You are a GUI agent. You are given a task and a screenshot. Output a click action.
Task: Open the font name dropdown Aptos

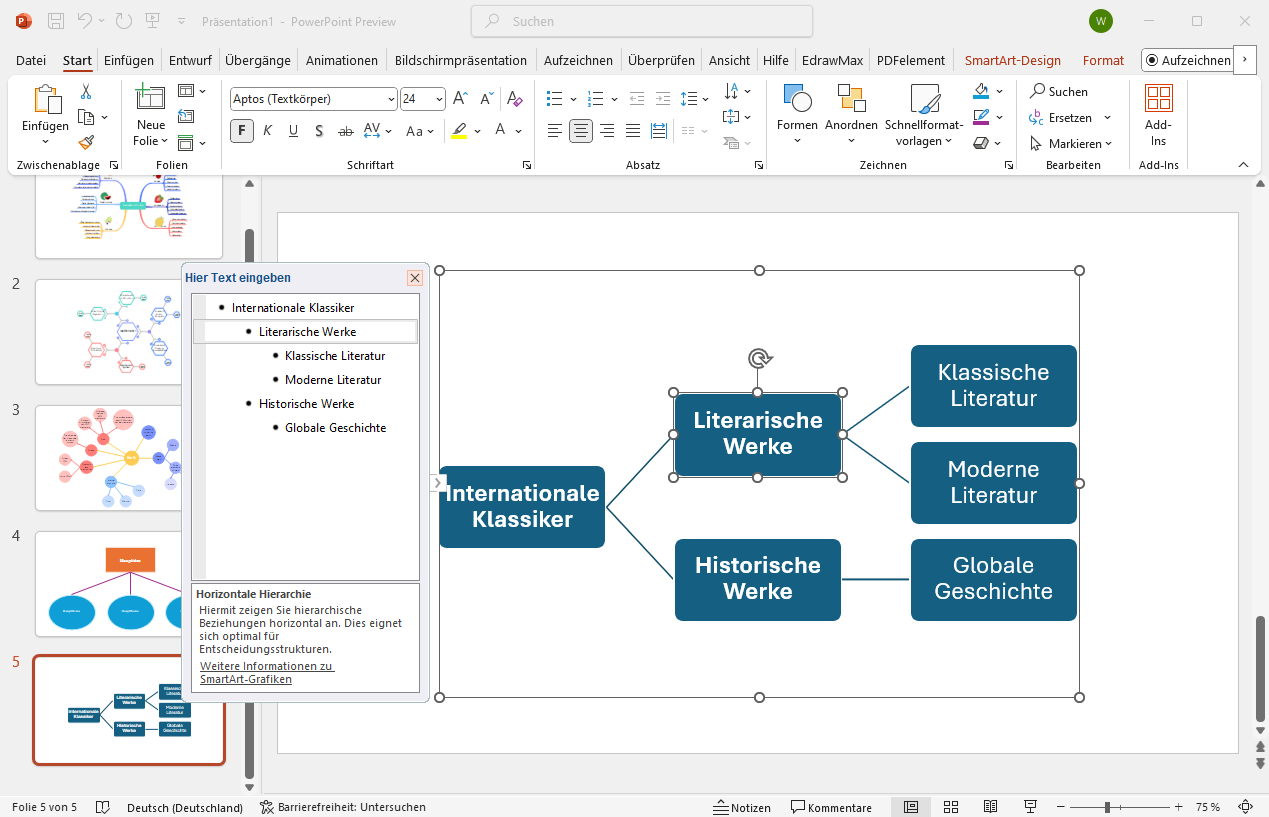pyautogui.click(x=391, y=99)
